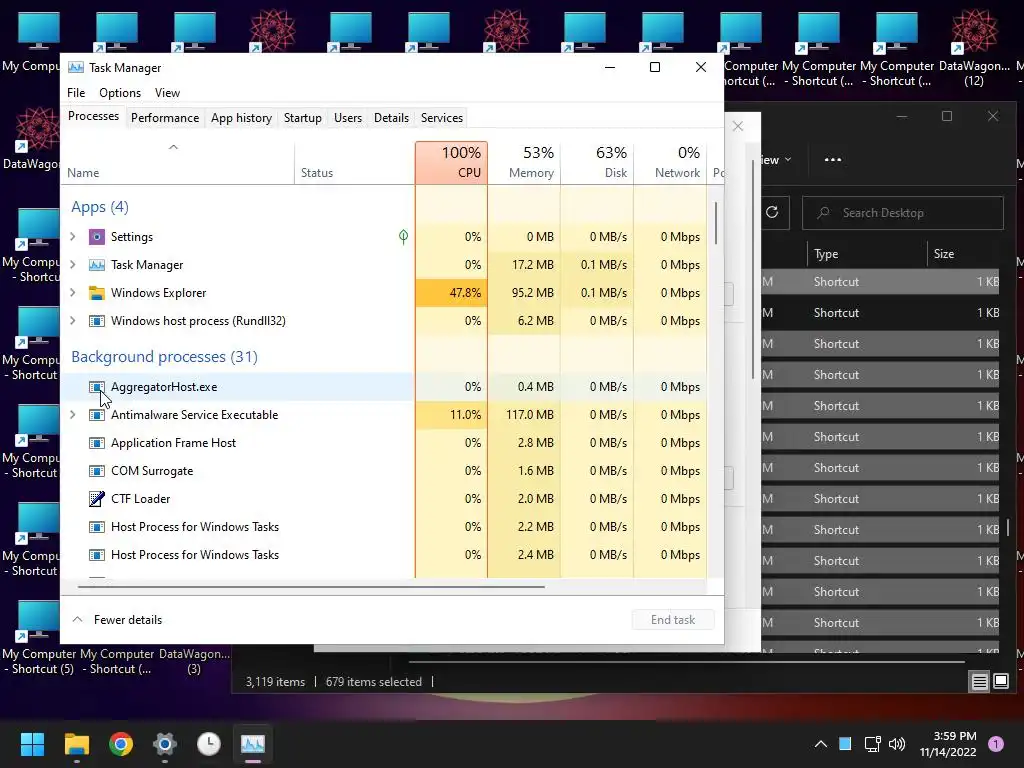Show hidden system tray icons

tap(821, 744)
